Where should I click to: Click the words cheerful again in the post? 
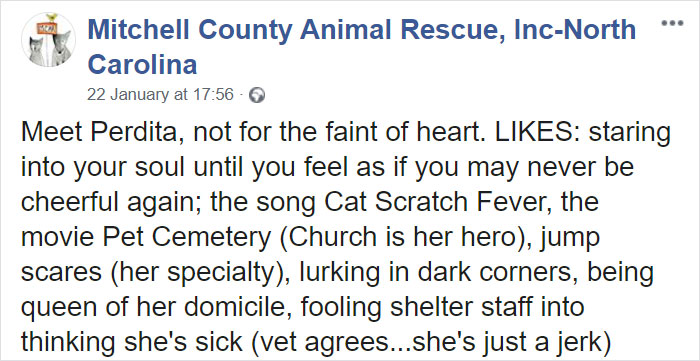pos(113,202)
